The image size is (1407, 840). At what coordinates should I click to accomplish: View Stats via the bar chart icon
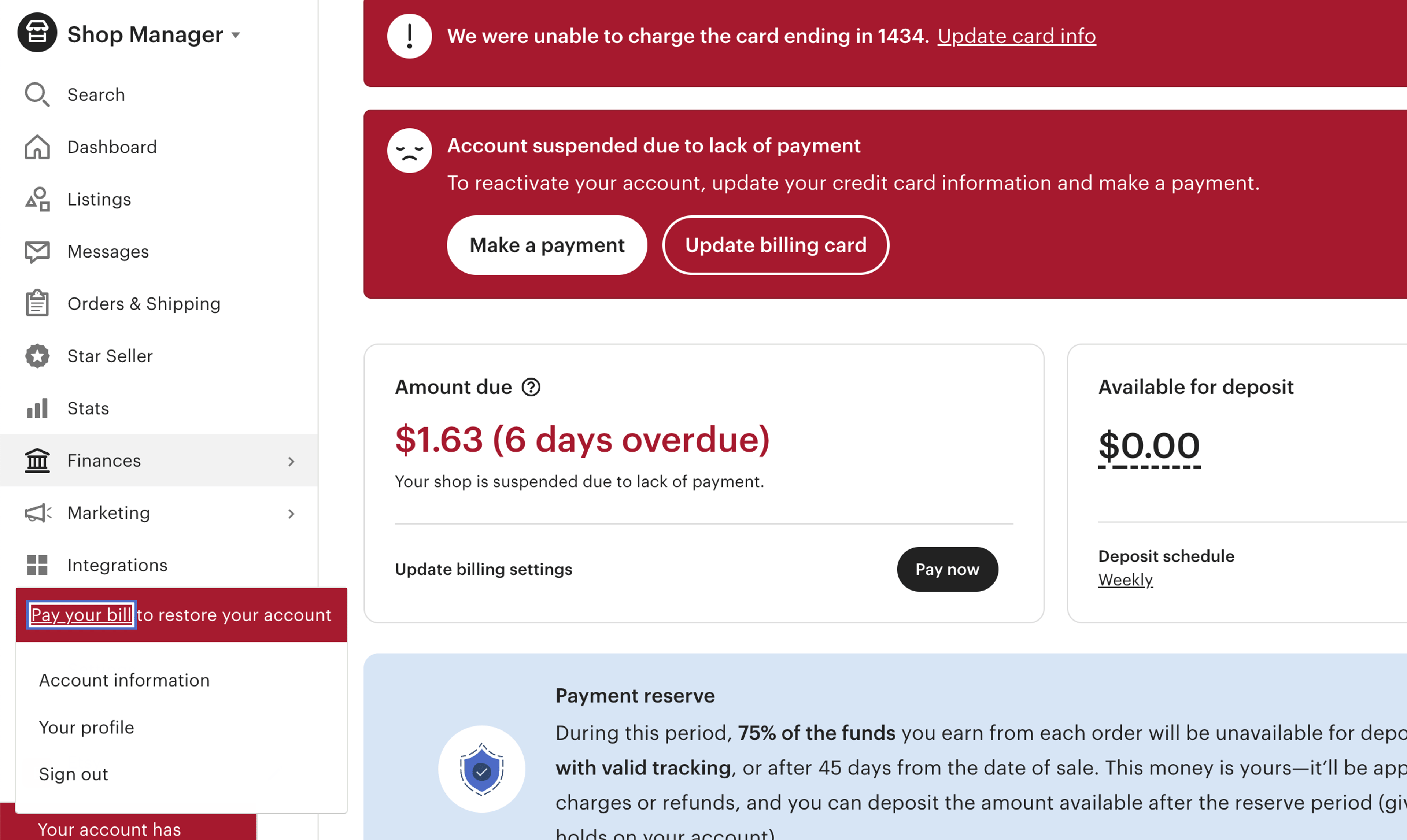37,408
